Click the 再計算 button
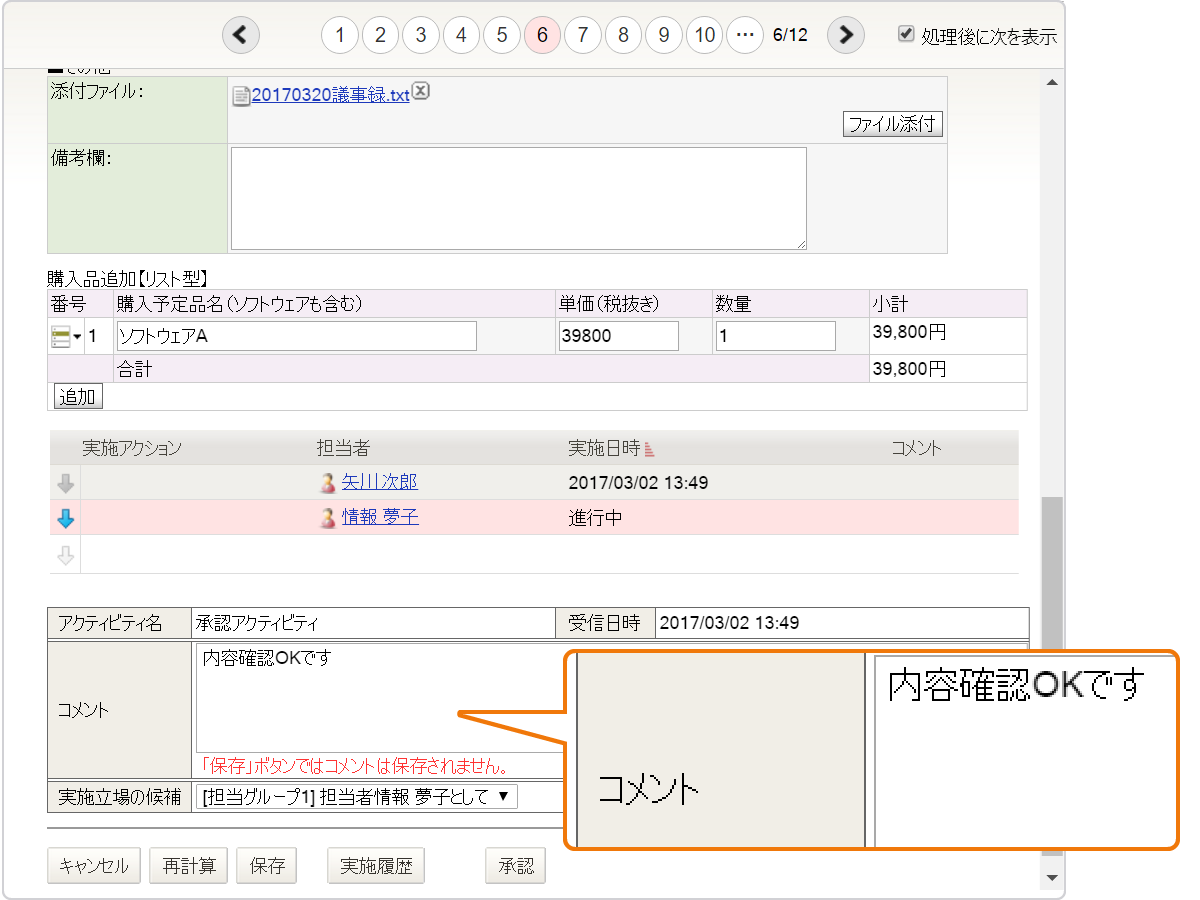 [x=189, y=866]
